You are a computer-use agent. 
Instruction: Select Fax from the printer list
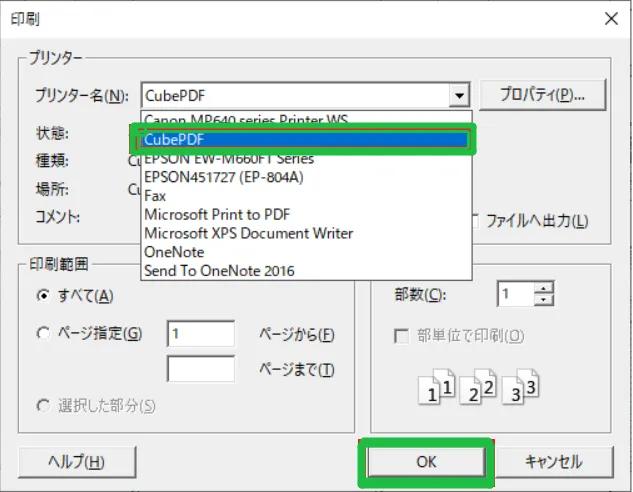point(306,196)
